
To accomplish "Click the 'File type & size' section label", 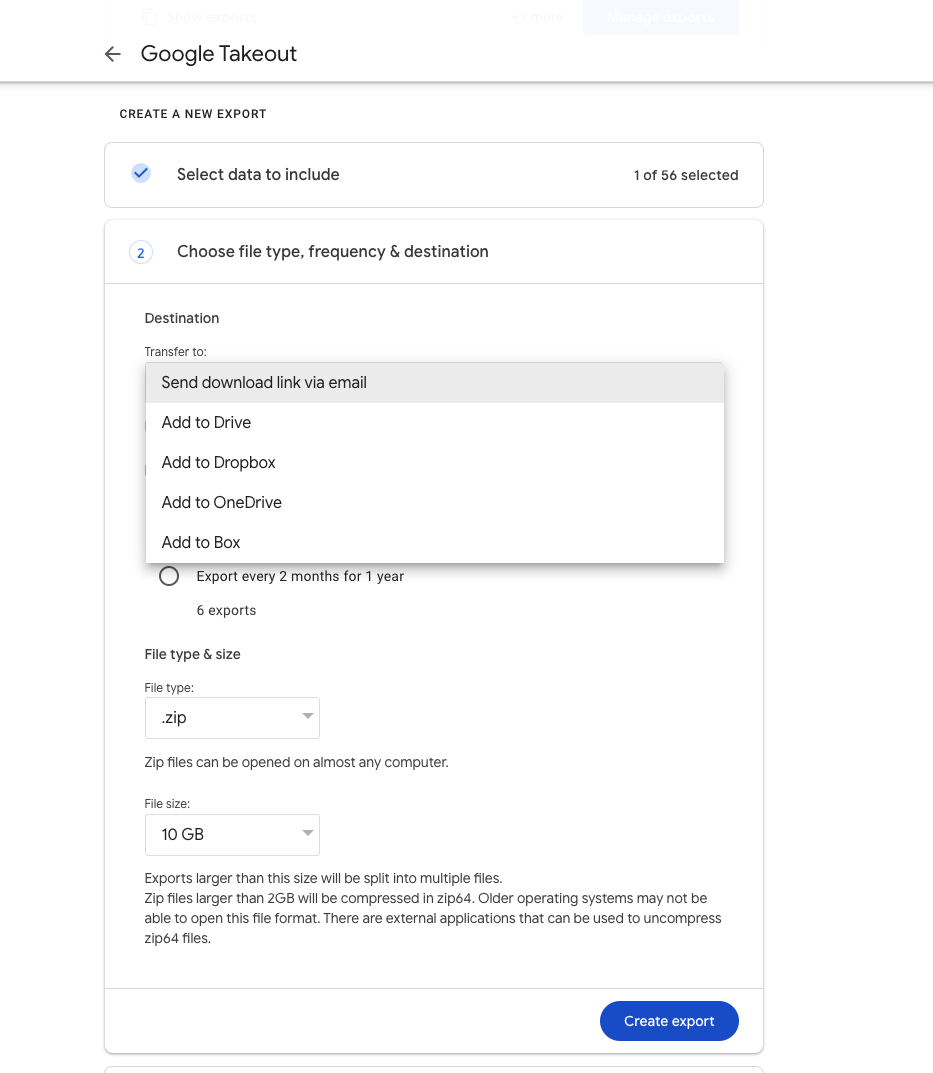I will (x=192, y=654).
